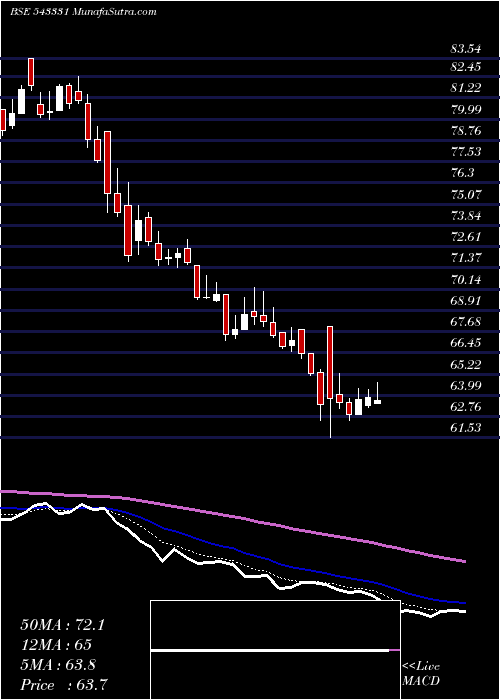
Task: Select the 82.45 price level label
Action: coord(466,67)
